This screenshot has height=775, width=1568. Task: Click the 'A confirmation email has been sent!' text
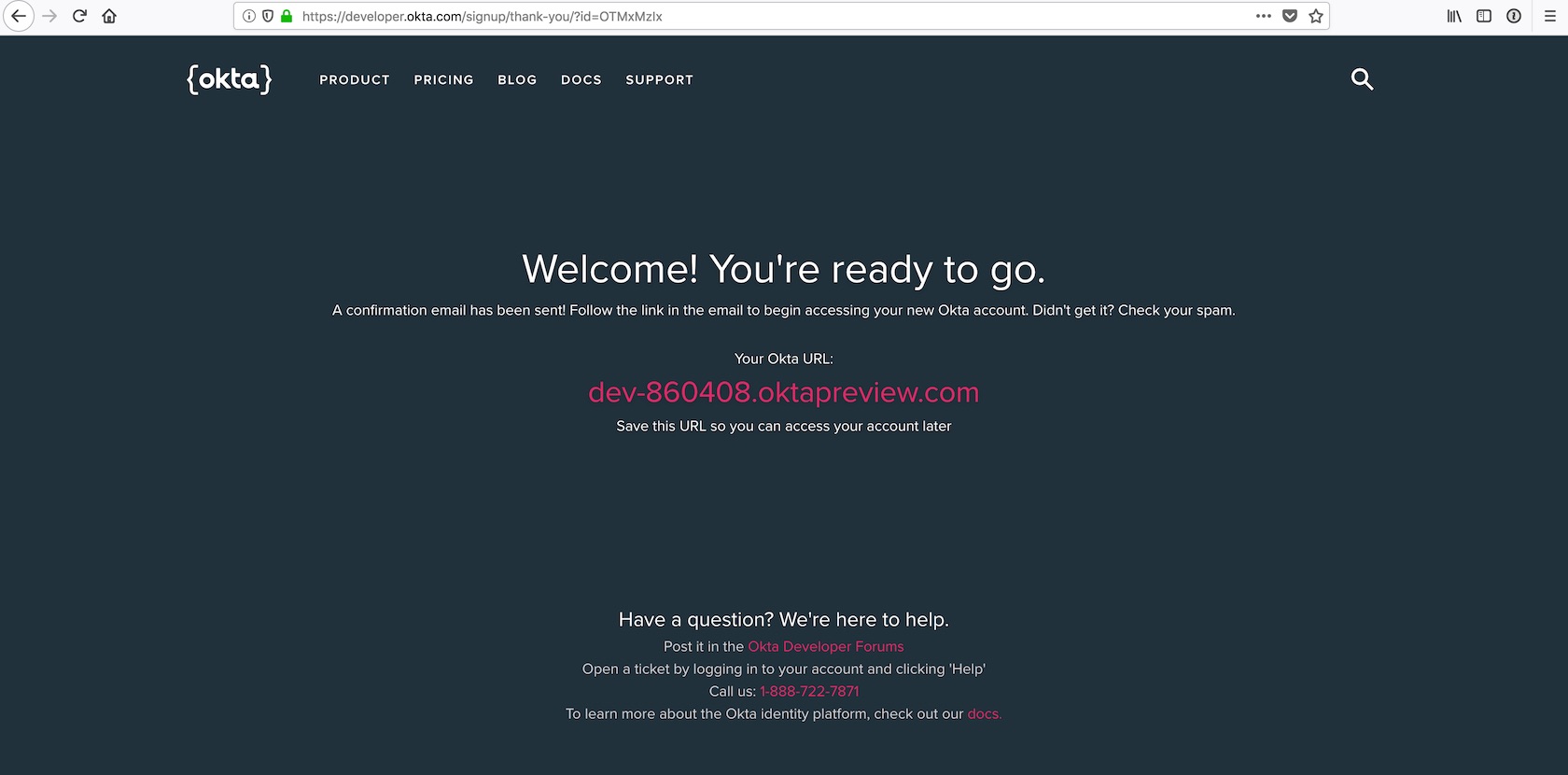tap(449, 310)
